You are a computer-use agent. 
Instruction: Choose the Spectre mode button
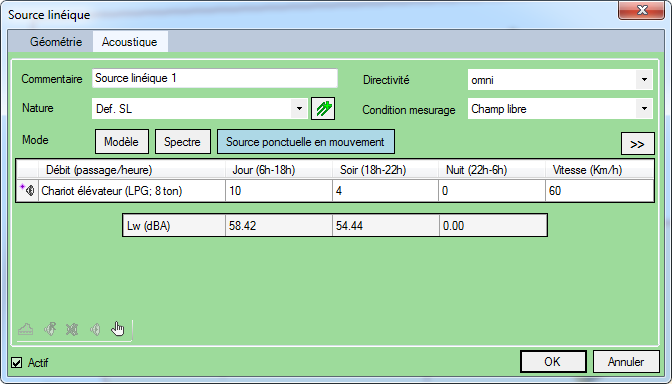[183, 142]
